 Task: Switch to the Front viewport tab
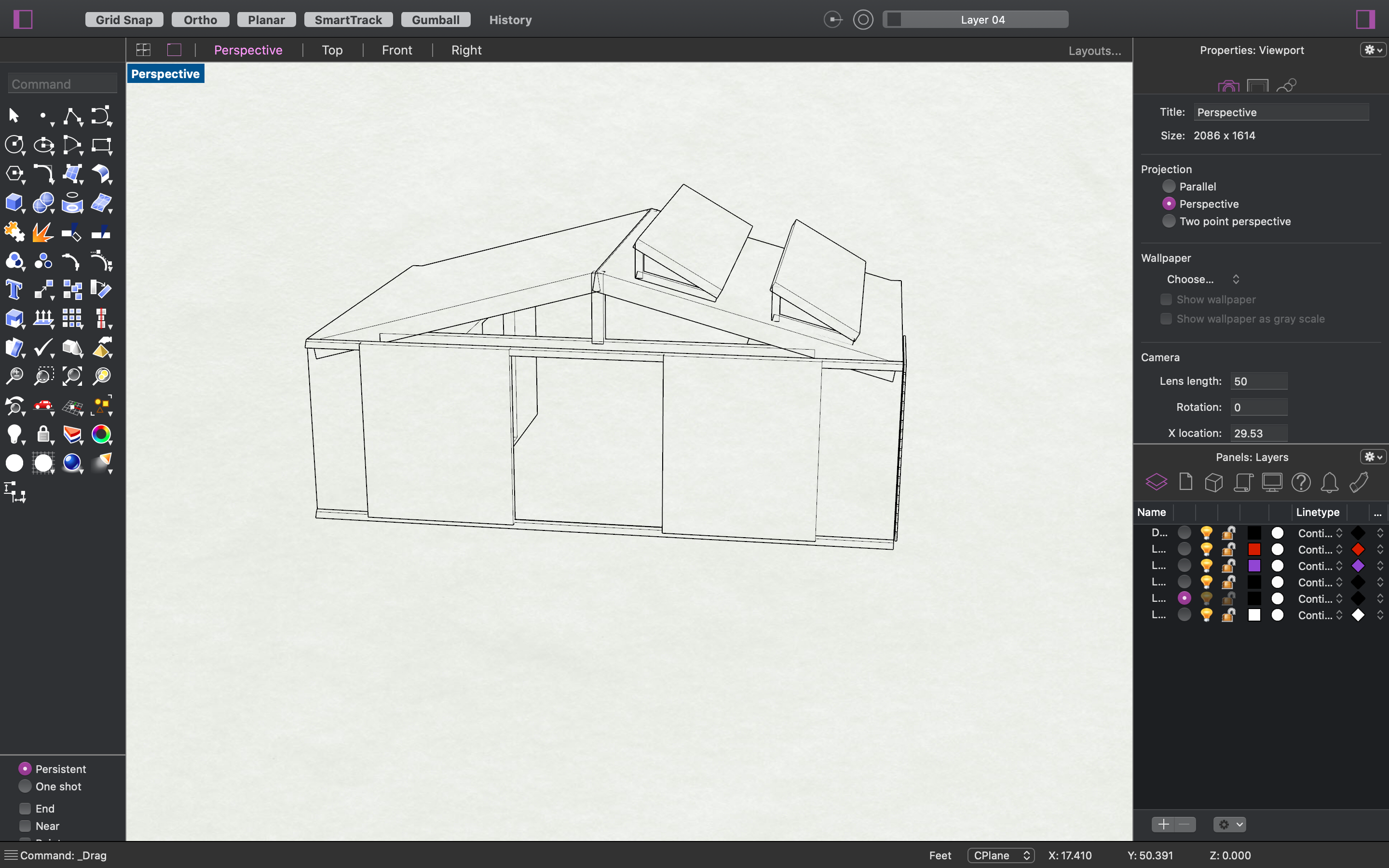[396, 50]
